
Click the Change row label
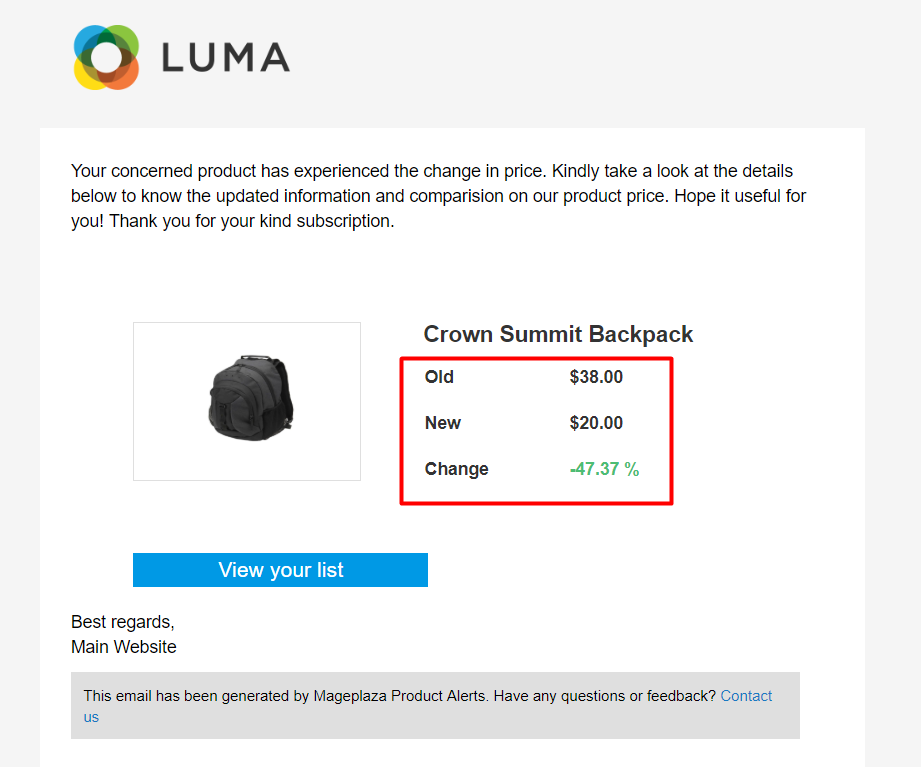click(x=456, y=469)
